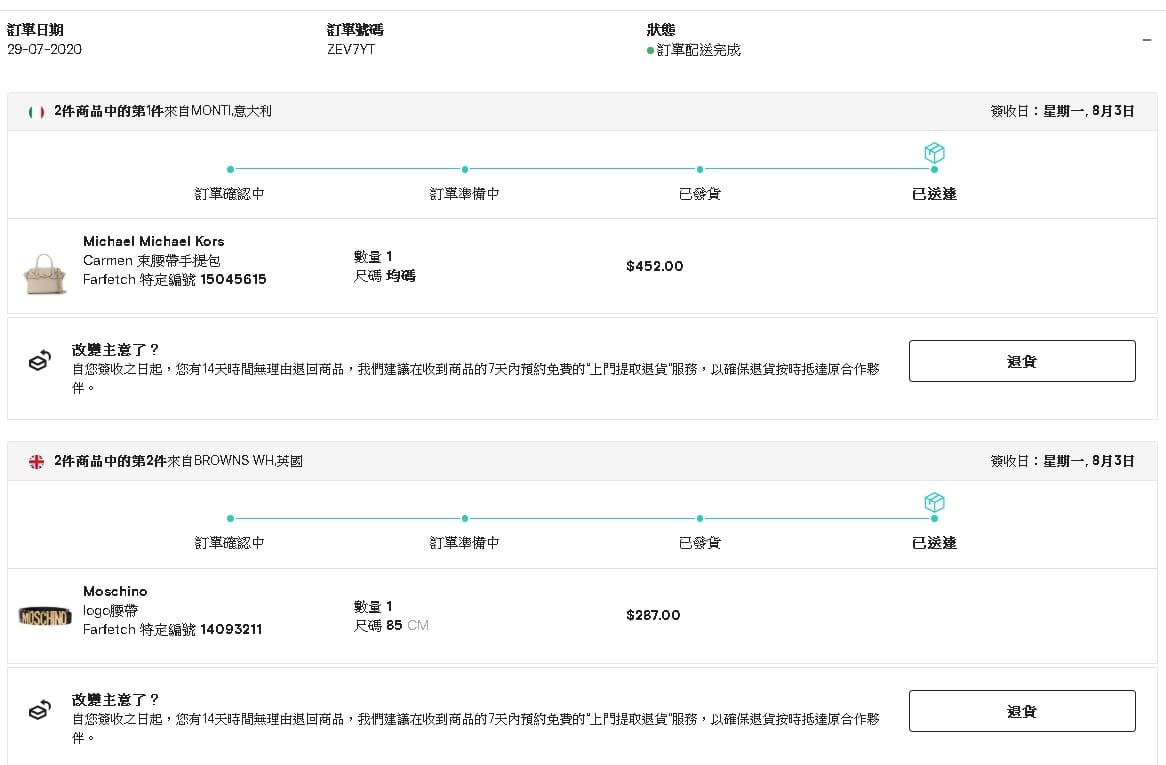1166x765 pixels.
Task: Click the 訂單配送完成 status text
Action: pos(698,50)
